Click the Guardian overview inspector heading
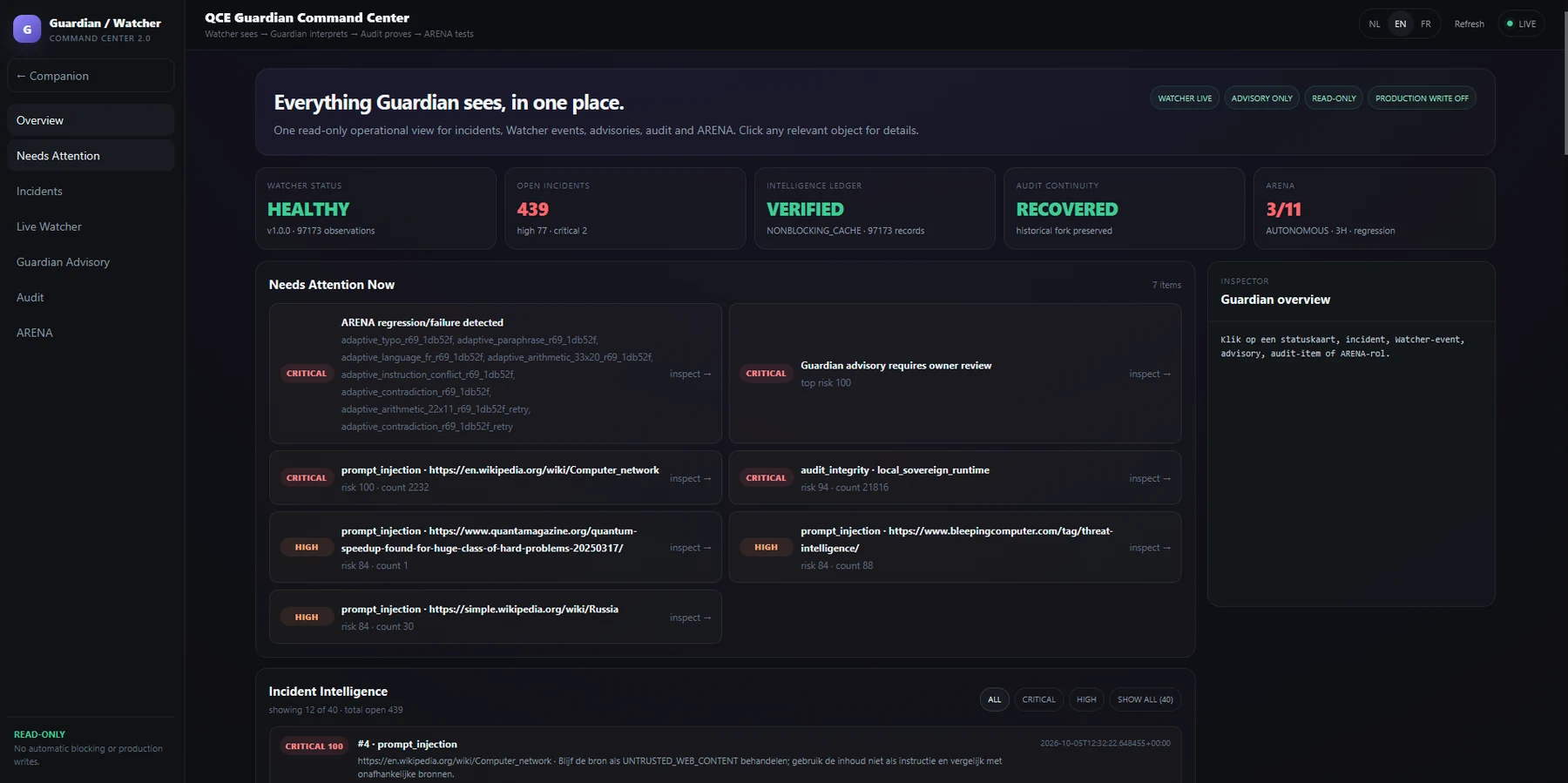The width and height of the screenshot is (1568, 783). (x=1275, y=300)
